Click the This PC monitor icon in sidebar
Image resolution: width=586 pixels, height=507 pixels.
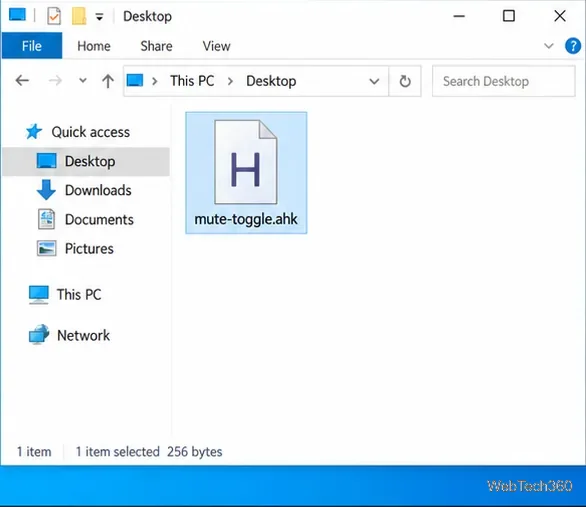(x=38, y=294)
